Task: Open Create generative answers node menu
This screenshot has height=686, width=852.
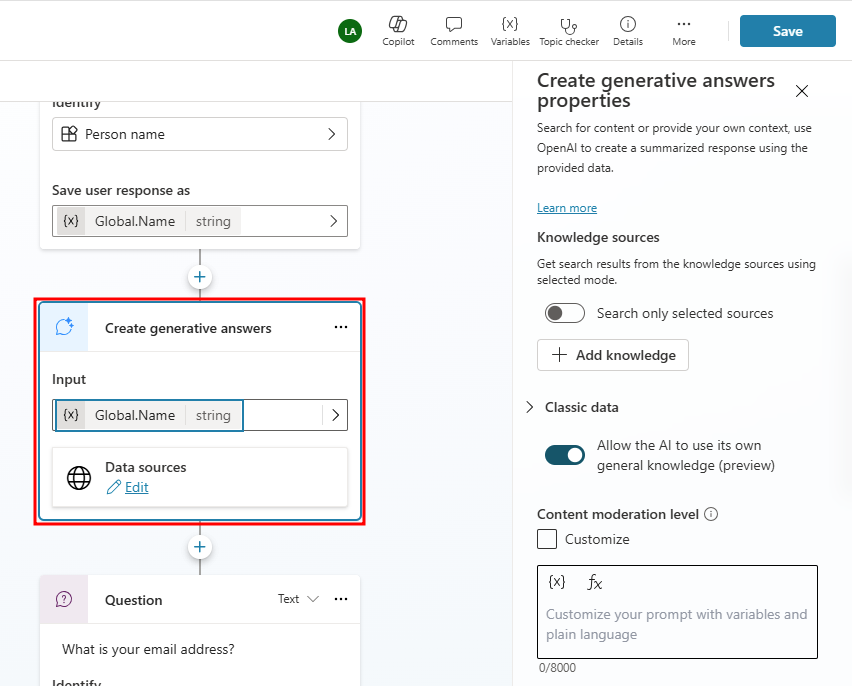Action: coord(341,327)
